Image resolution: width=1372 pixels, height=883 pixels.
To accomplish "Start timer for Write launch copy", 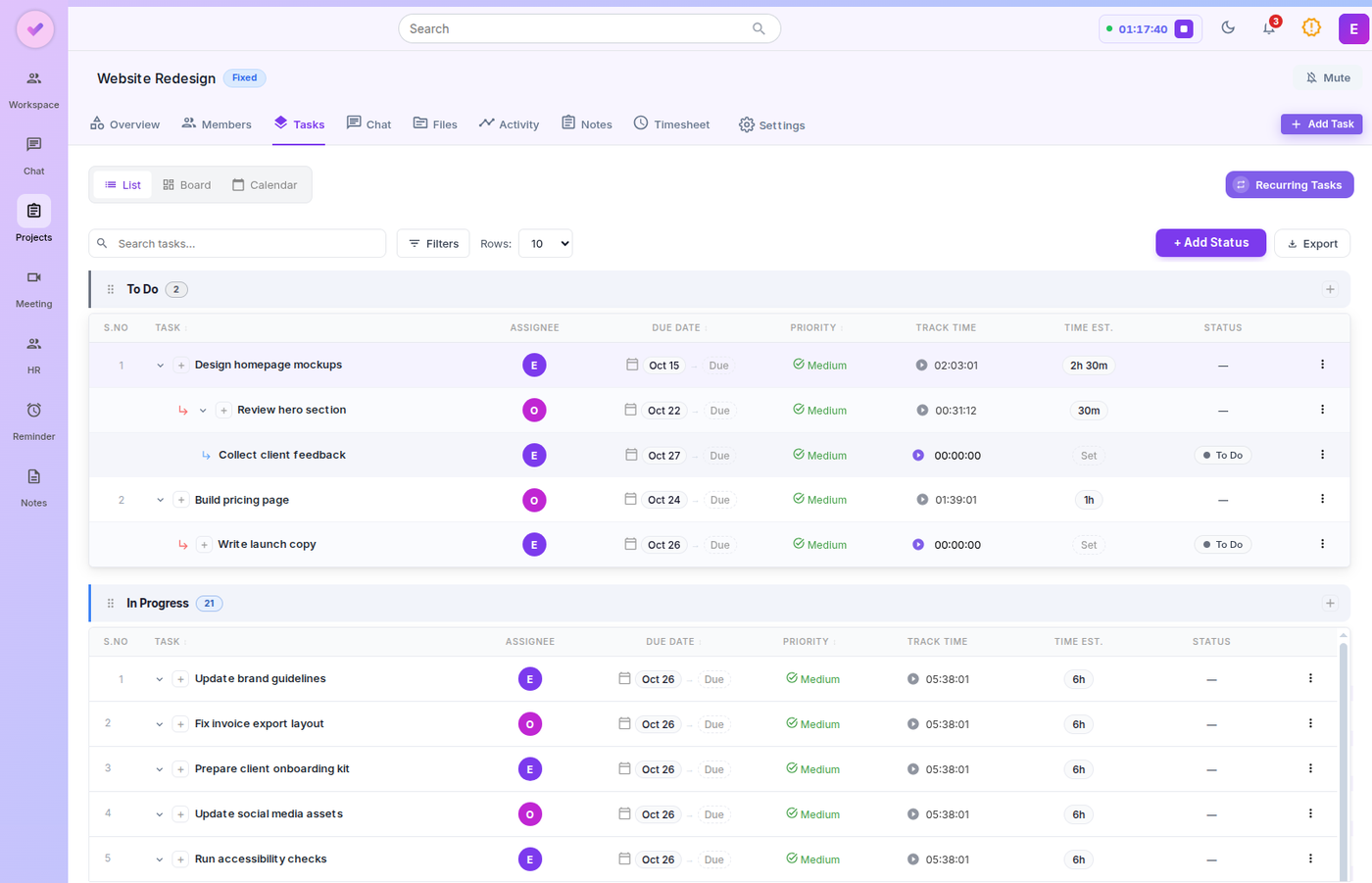I will 918,545.
